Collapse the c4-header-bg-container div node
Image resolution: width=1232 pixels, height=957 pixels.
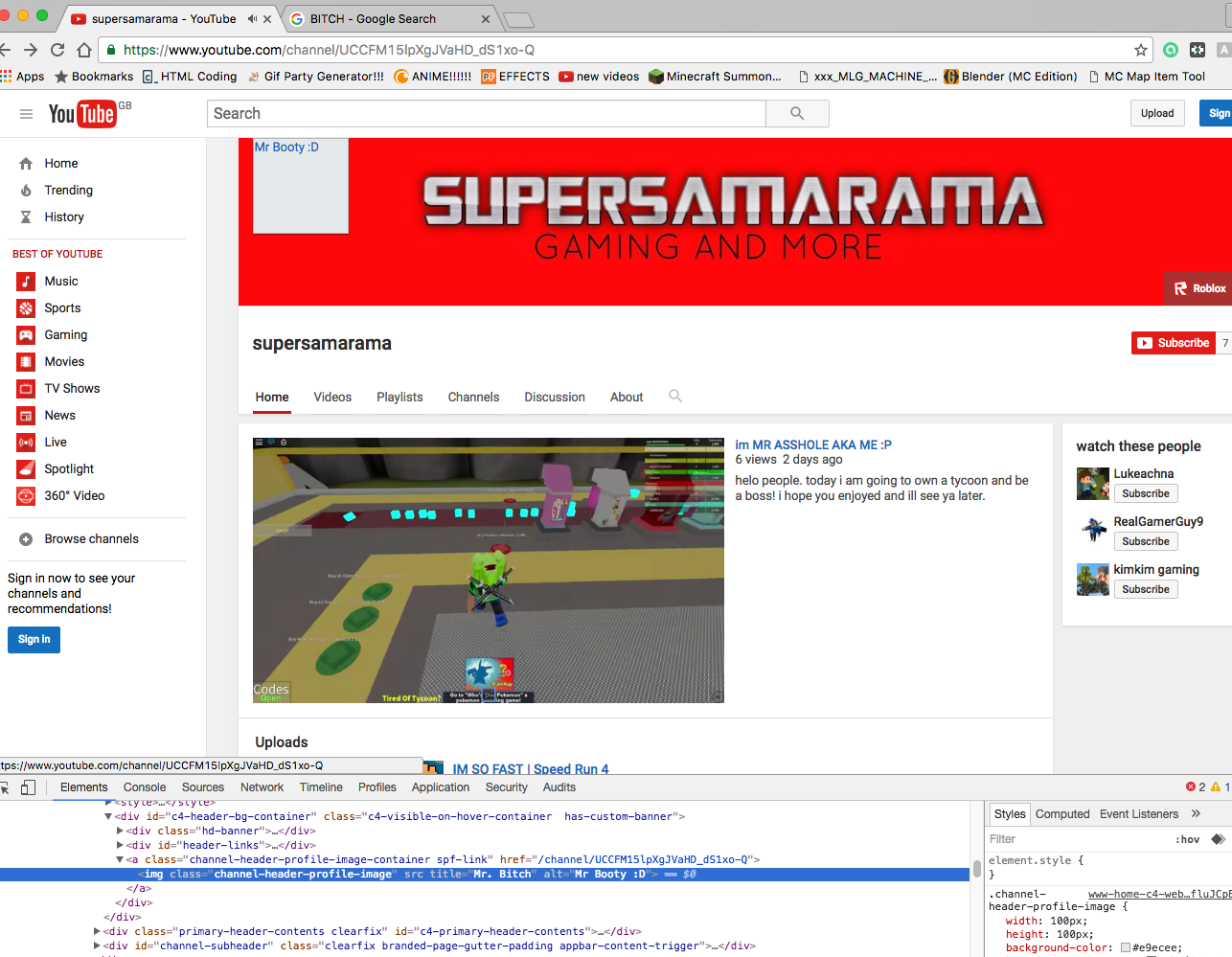click(108, 817)
